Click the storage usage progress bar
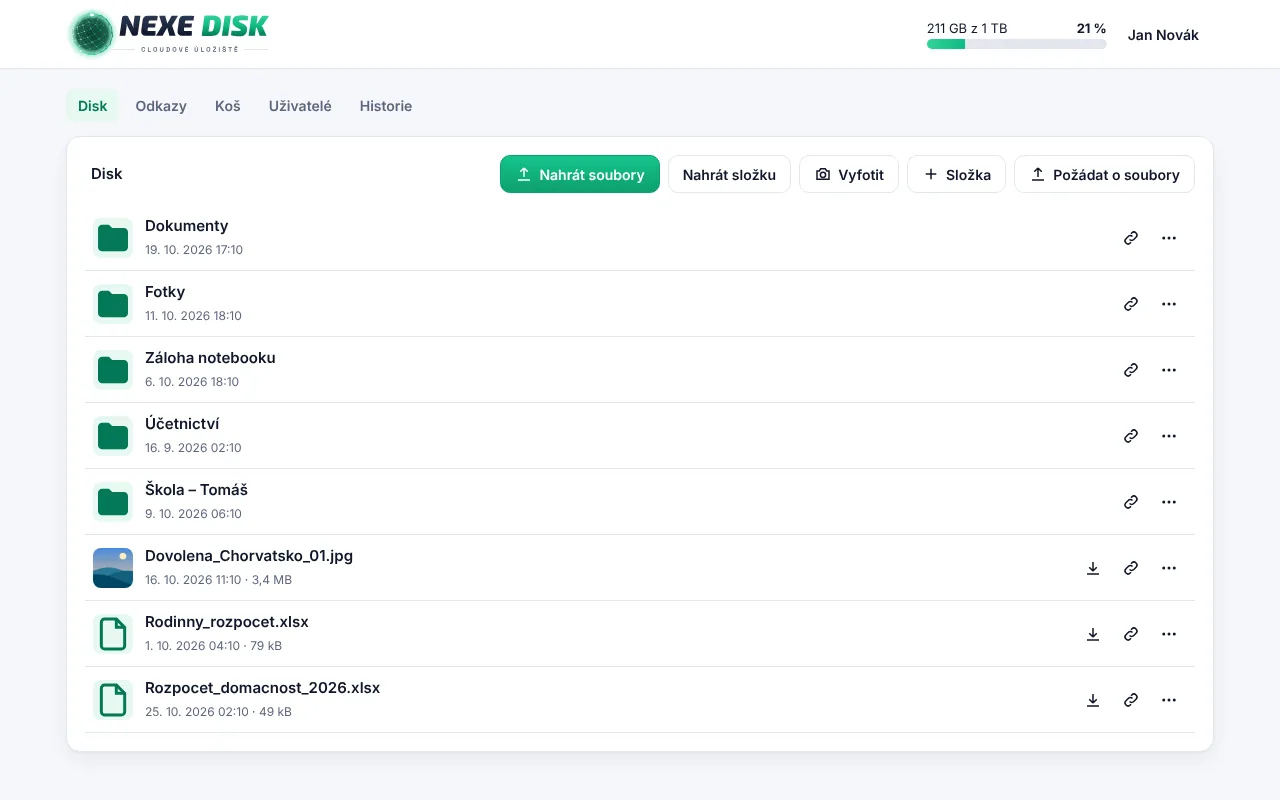Viewport: 1280px width, 800px height. pos(1016,44)
